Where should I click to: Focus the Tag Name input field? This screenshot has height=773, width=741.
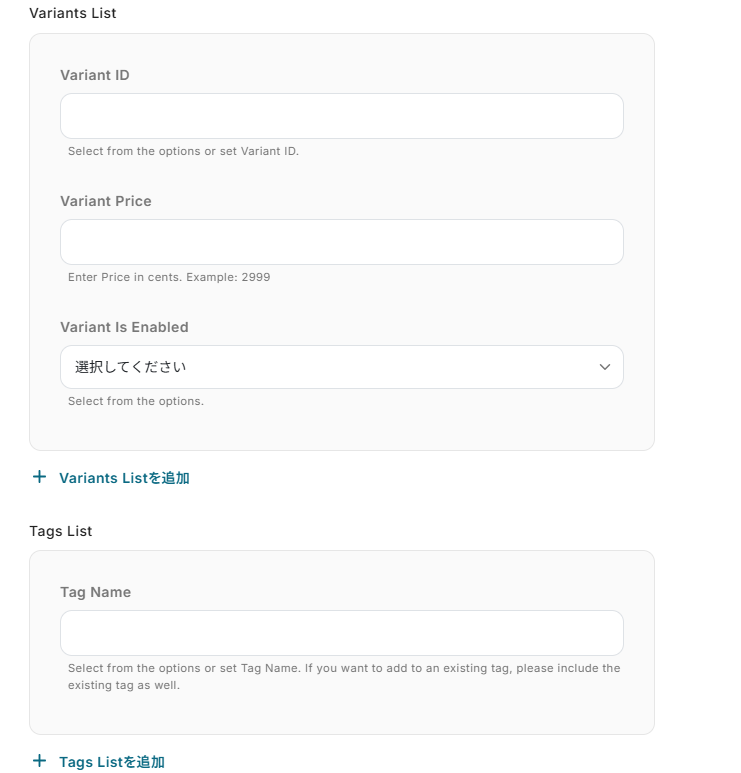tap(341, 633)
